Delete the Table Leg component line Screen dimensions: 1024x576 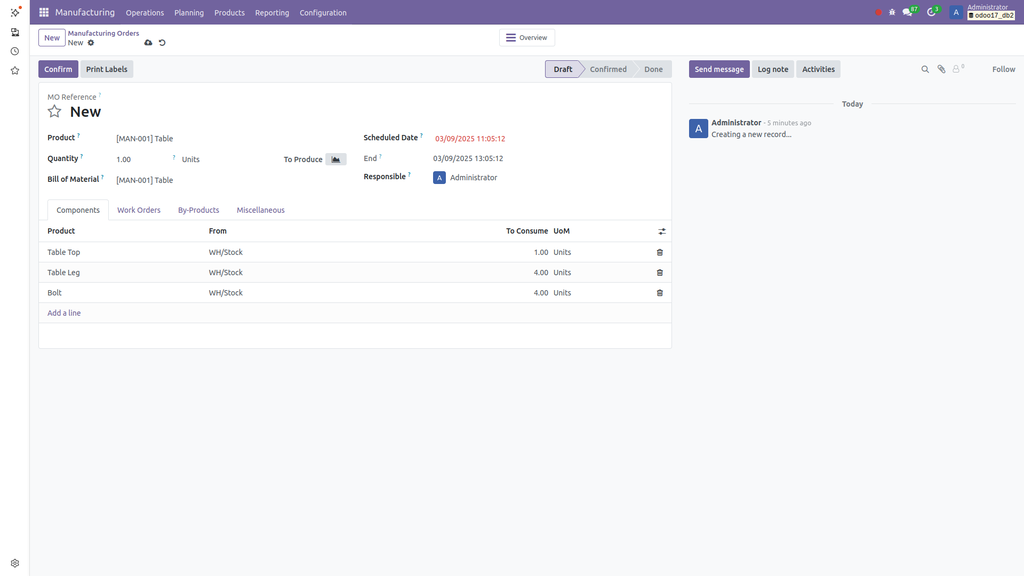click(658, 272)
